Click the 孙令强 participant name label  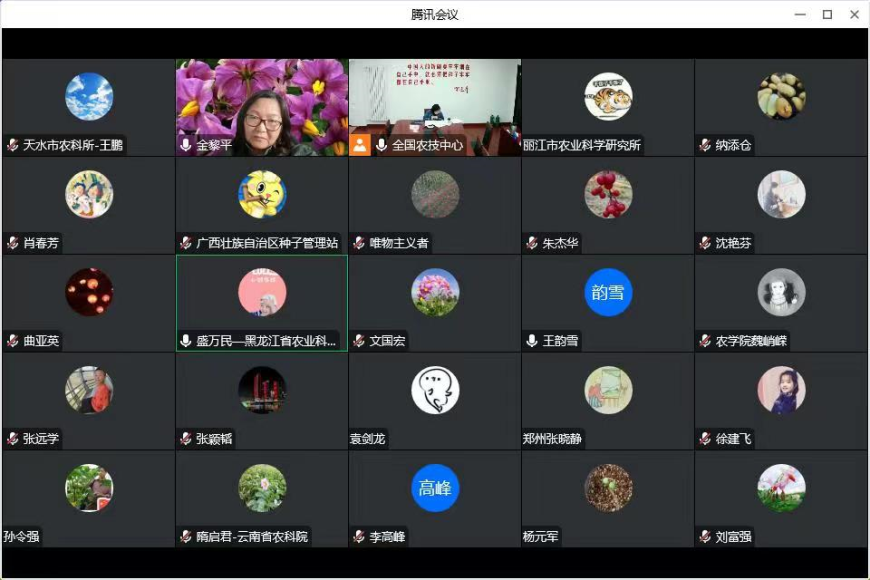tap(21, 537)
